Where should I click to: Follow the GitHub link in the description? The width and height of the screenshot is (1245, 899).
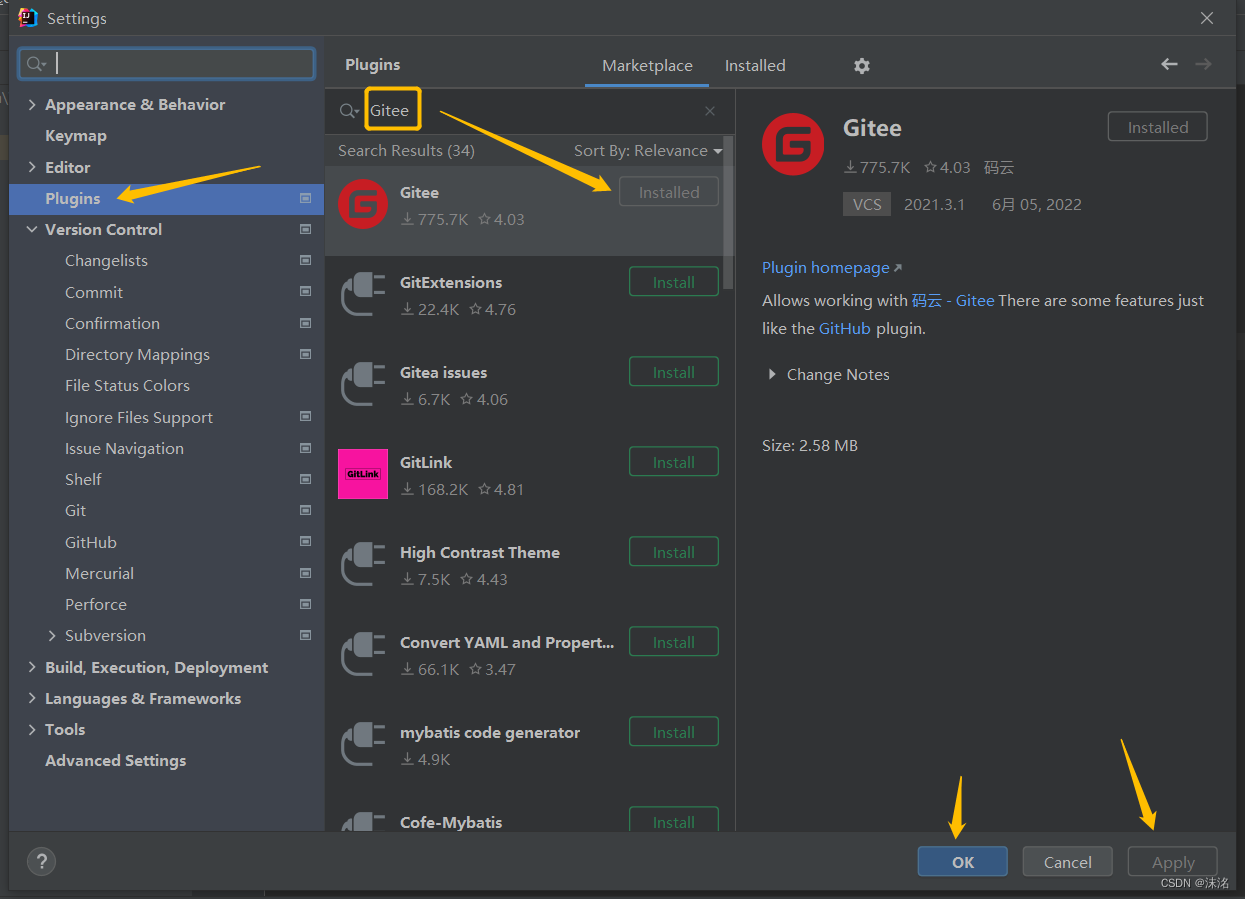pos(845,328)
